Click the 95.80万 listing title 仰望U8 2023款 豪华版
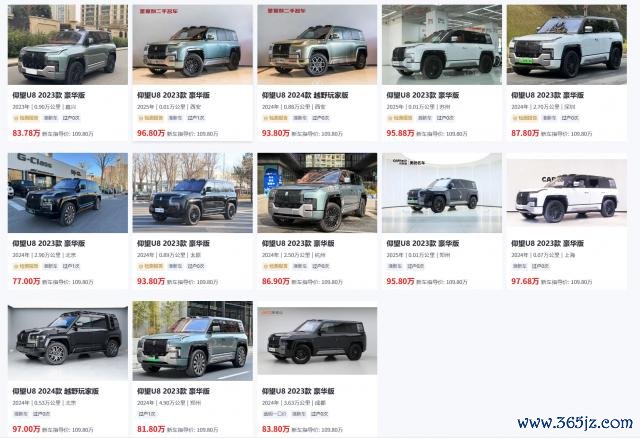This screenshot has height=438, width=640. (423, 243)
